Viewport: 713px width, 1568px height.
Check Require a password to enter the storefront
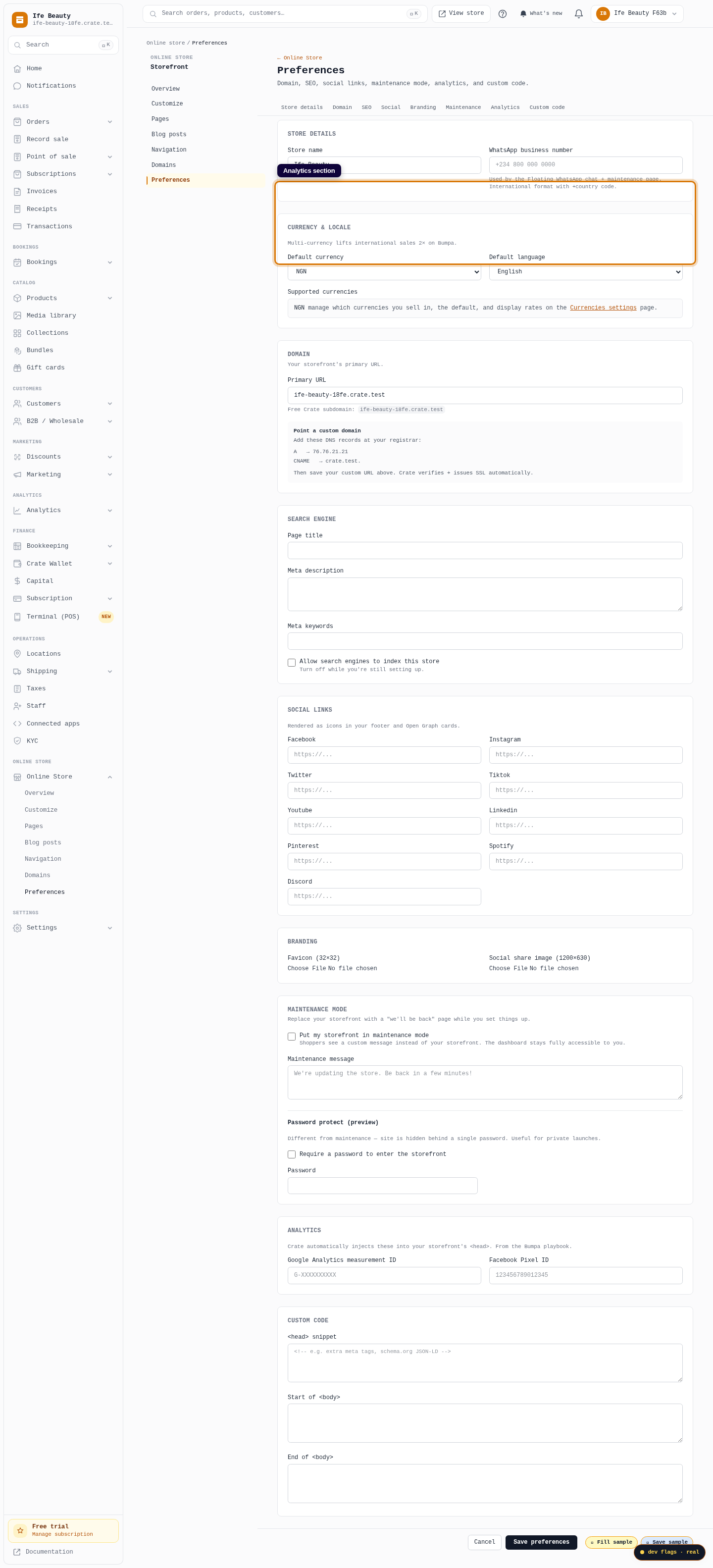coord(292,1154)
